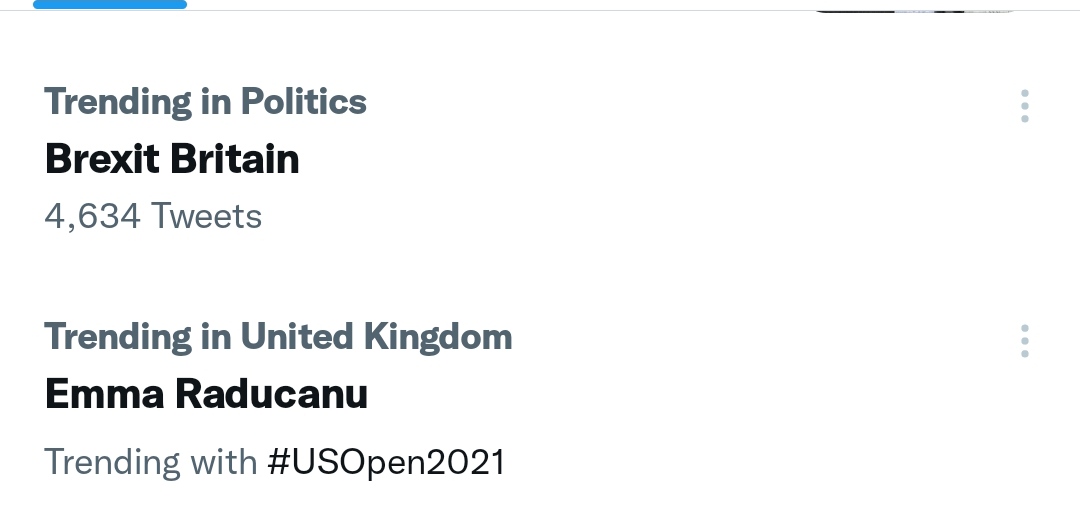1080x529 pixels.
Task: Tap the first name 'Emma' in trend title
Action: click(x=105, y=395)
